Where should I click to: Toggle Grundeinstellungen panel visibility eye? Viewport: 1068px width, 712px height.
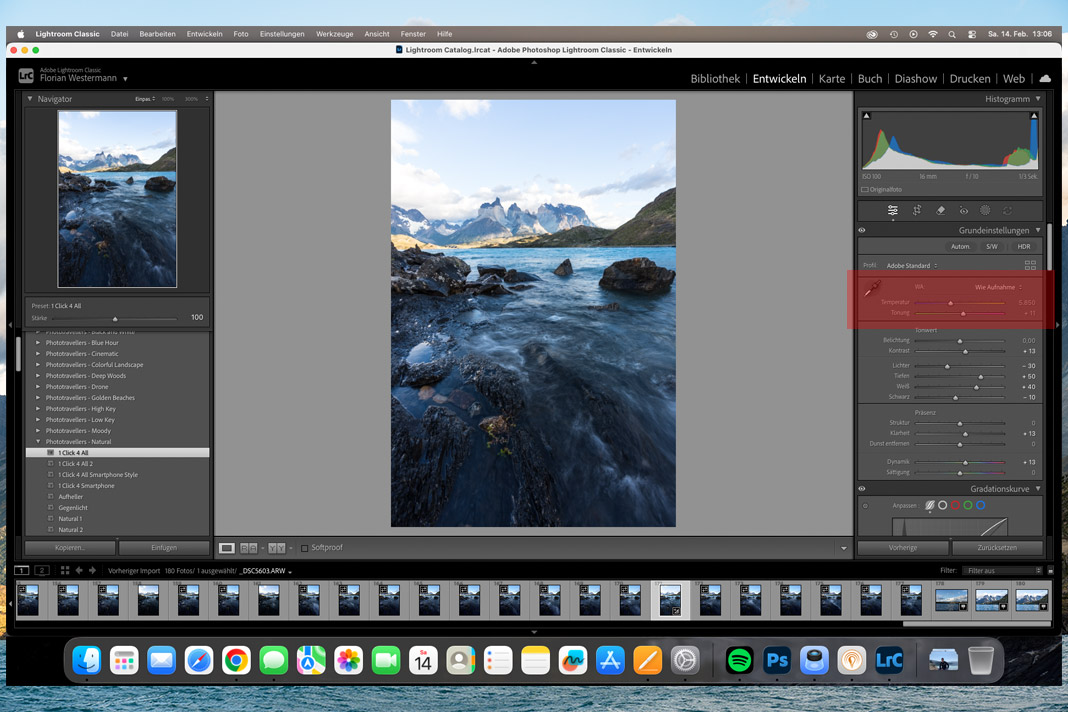862,230
